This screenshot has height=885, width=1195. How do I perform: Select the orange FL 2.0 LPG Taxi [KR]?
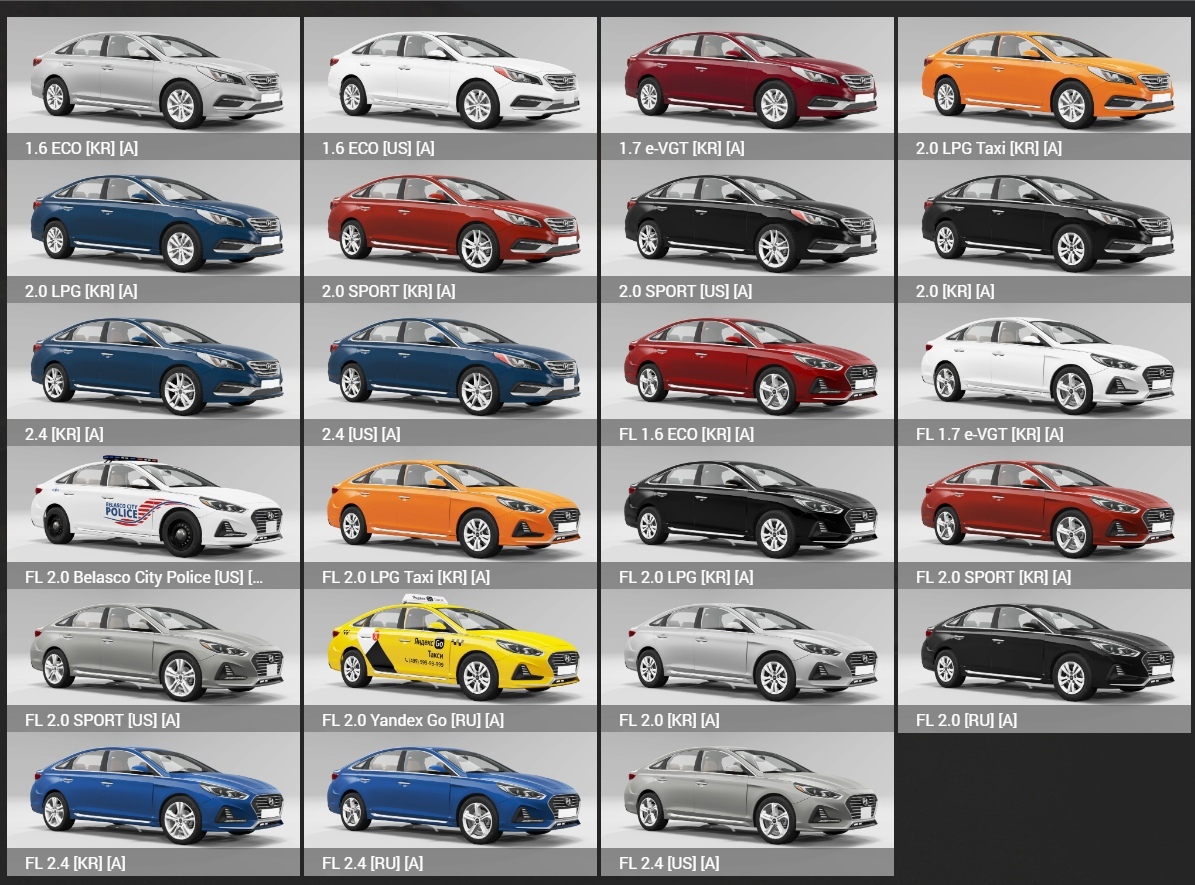[x=450, y=507]
